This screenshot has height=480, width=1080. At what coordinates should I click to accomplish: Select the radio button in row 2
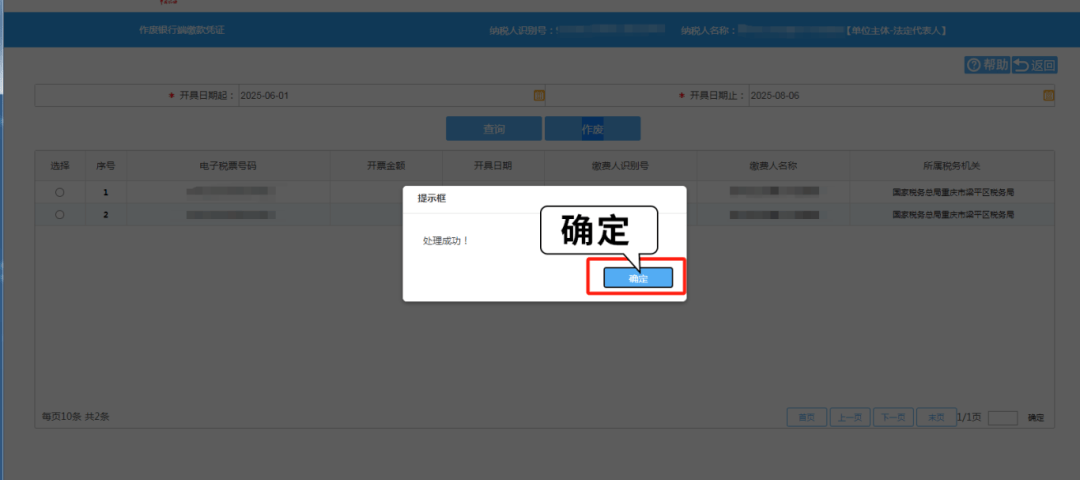point(60,214)
